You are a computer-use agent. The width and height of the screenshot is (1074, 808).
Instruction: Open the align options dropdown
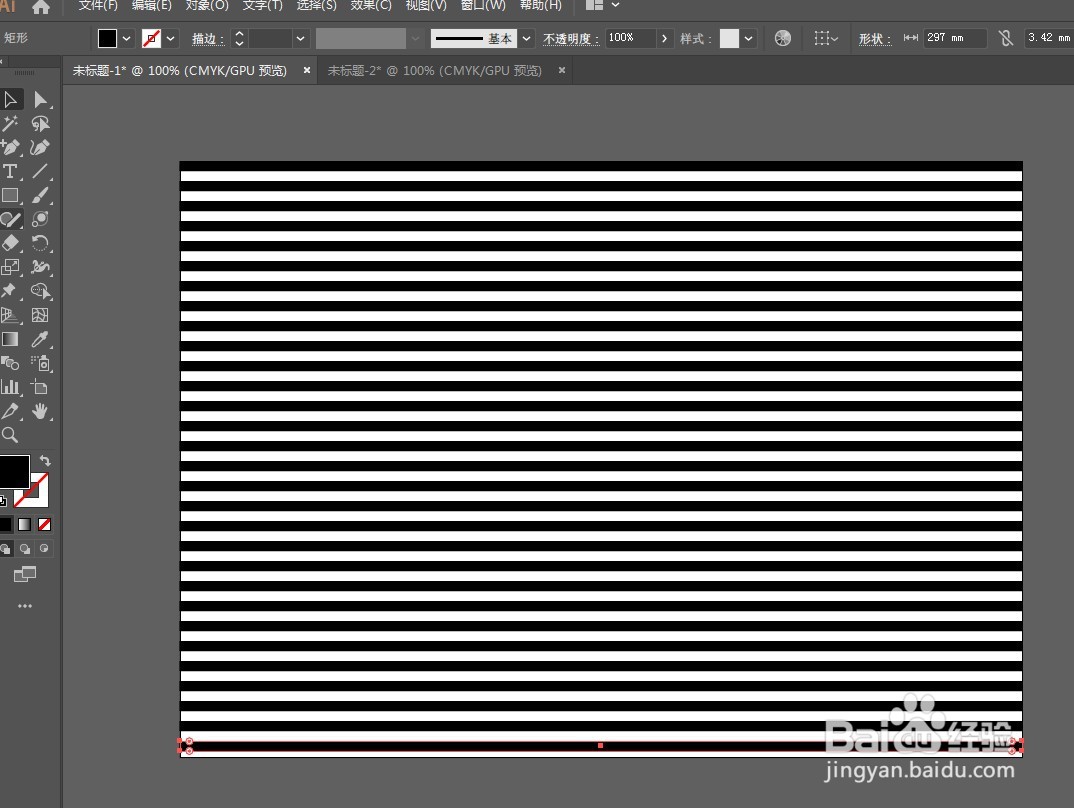(826, 38)
